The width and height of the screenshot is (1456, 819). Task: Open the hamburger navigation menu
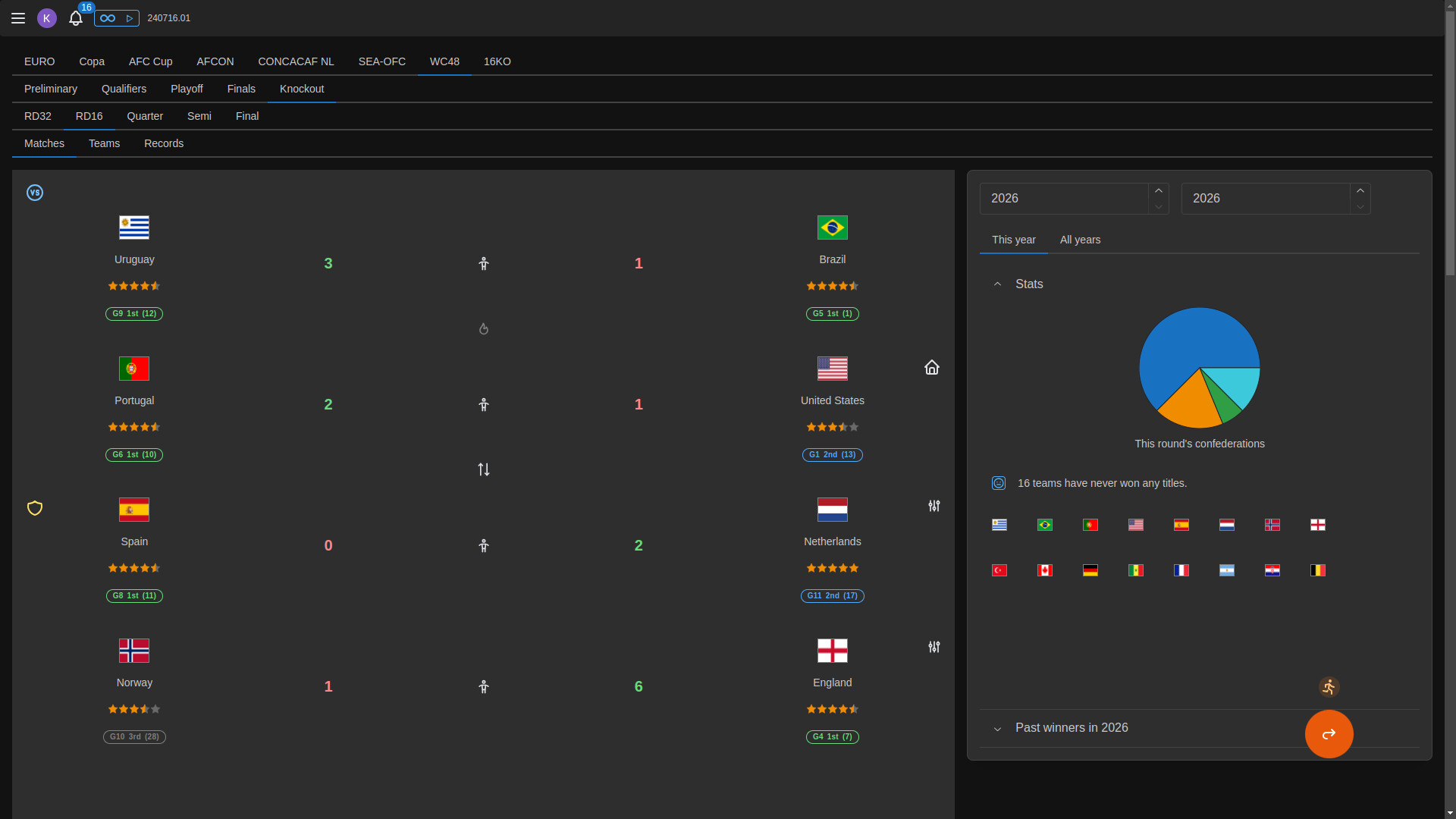tap(18, 18)
